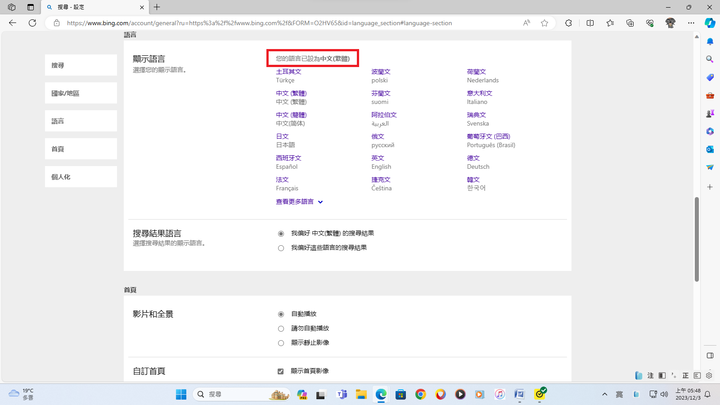Open collections icon in toolbar
This screenshot has width=720, height=405.
click(630, 23)
